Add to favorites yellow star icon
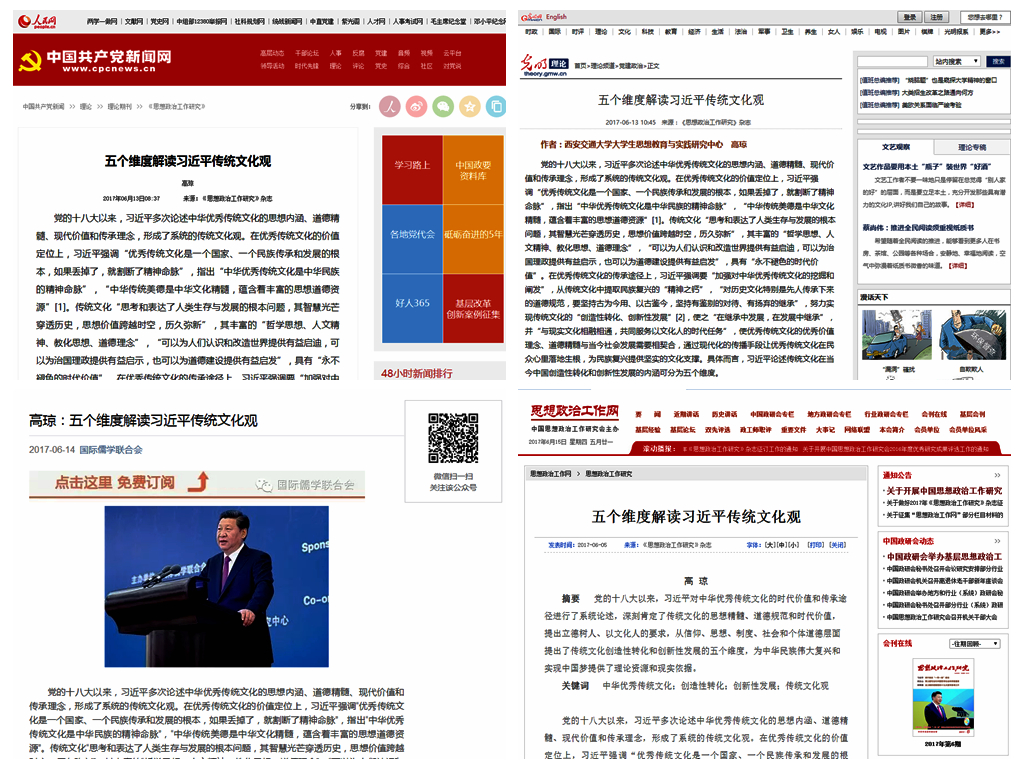Image resolution: width=1024 pixels, height=768 pixels. pos(470,106)
